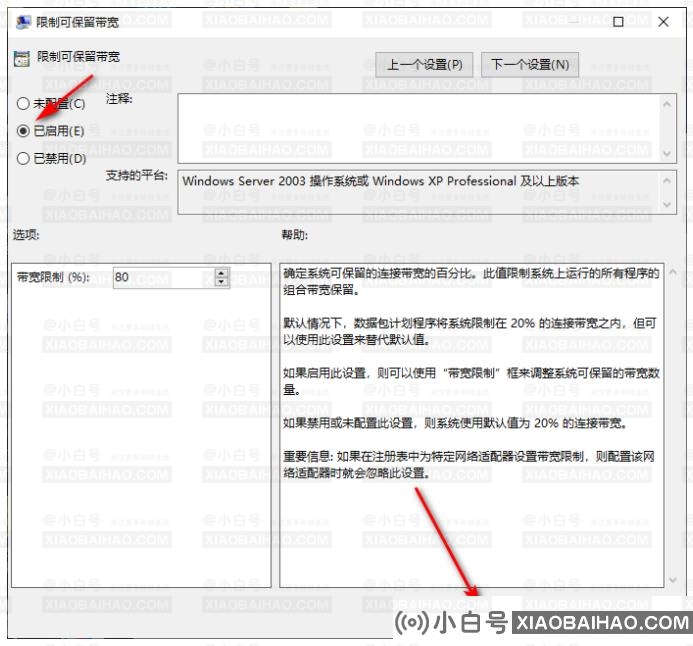Viewport: 693px width, 646px height.
Task: Click help paragraph starting 默认情况下
Action: click(x=469, y=331)
